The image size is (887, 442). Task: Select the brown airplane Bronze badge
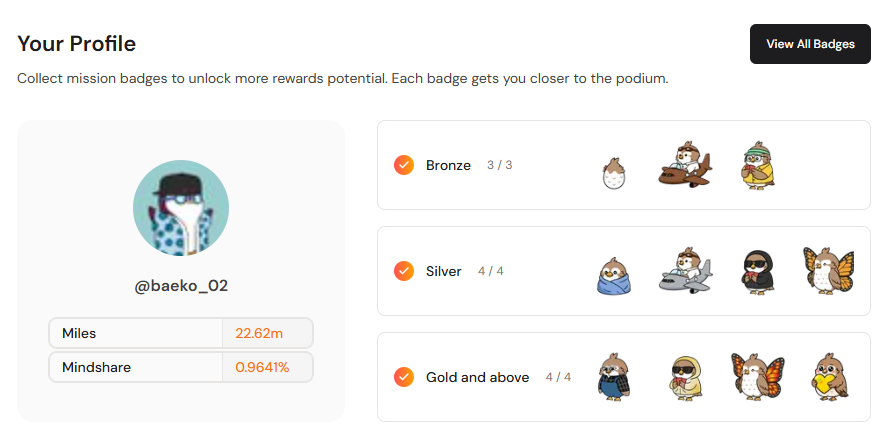[684, 165]
